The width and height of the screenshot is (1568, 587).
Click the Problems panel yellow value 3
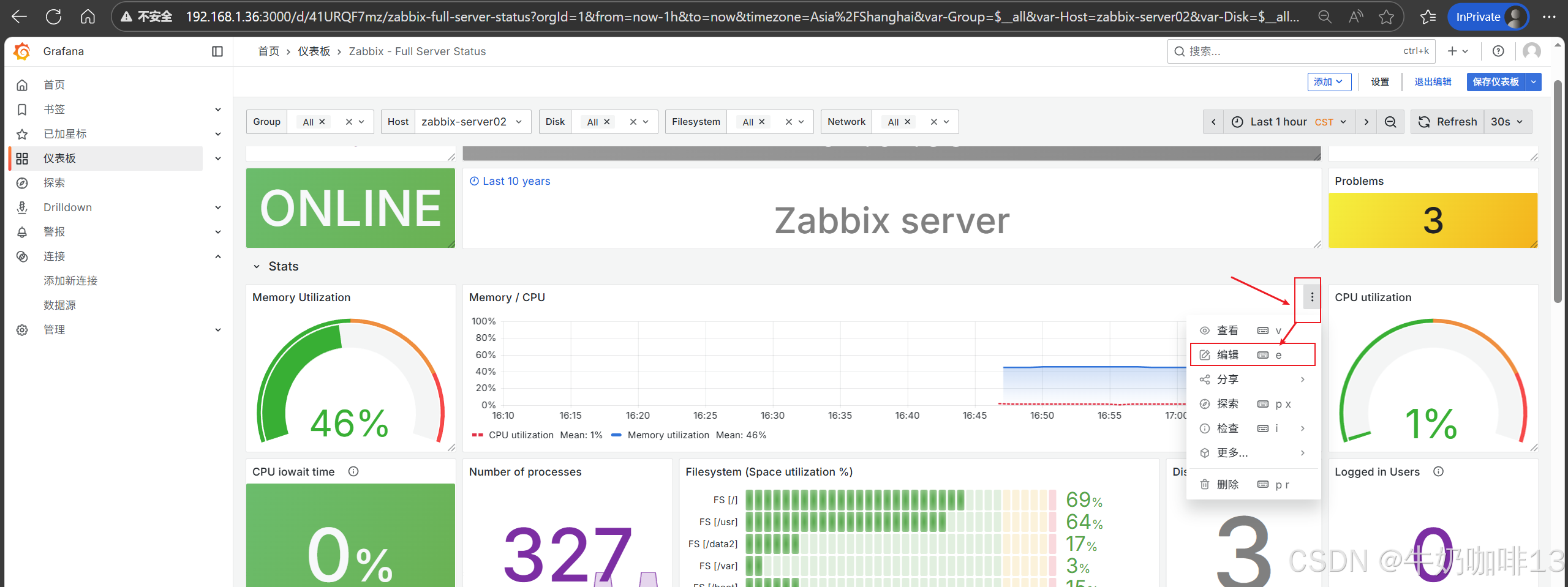pos(1433,220)
